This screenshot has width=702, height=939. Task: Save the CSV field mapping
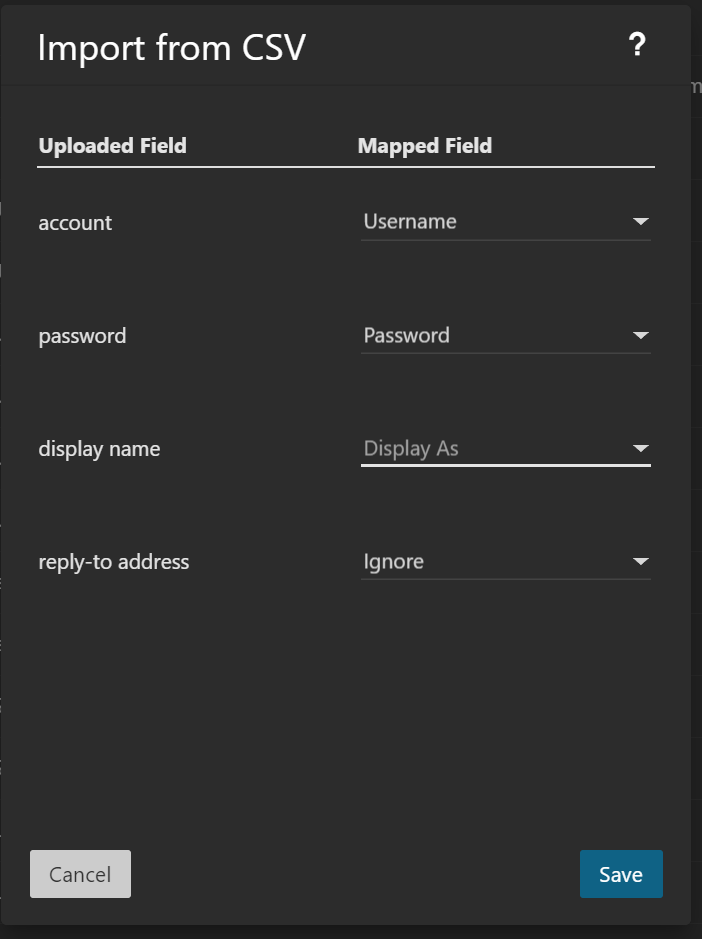click(620, 874)
